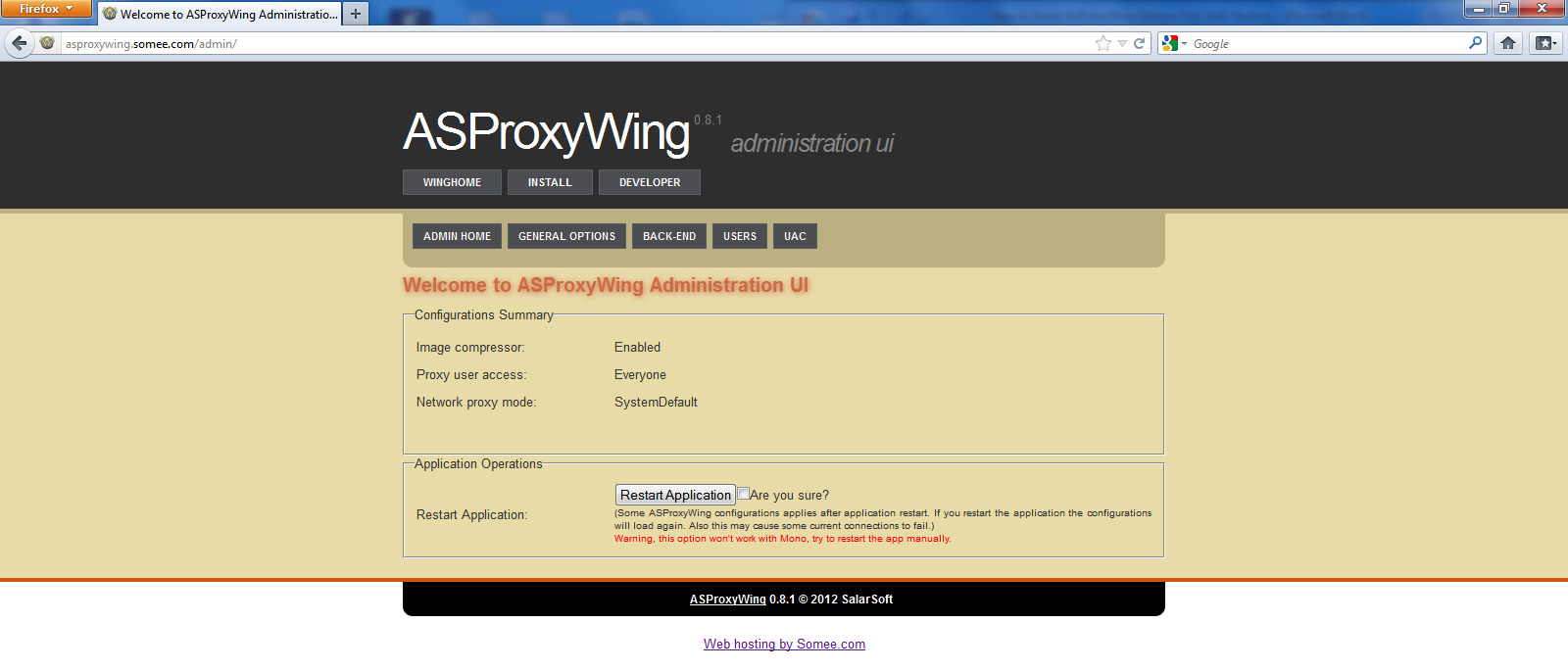Close the Firefox window
Screen dimensions: 1568x672
[x=1542, y=8]
